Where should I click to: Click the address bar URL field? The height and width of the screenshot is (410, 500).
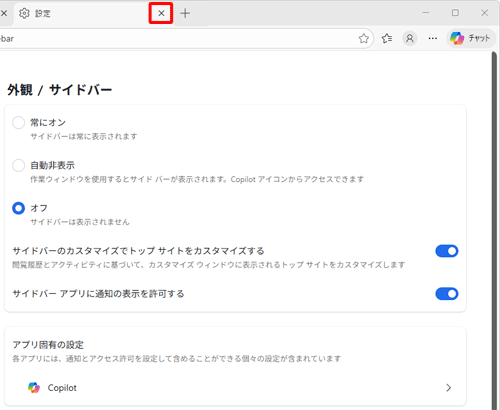(x=177, y=39)
